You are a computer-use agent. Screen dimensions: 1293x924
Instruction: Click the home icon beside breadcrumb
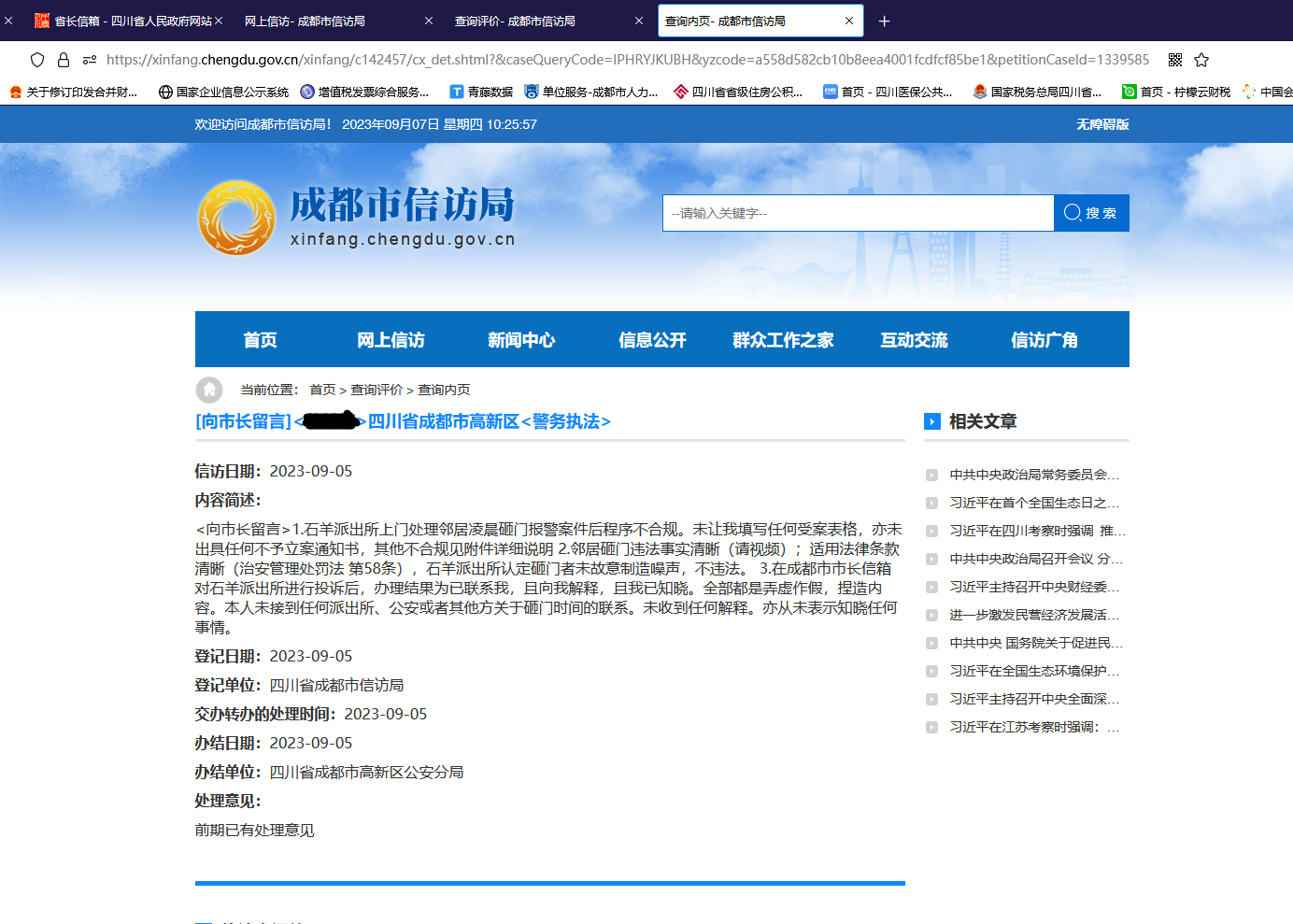pos(209,390)
